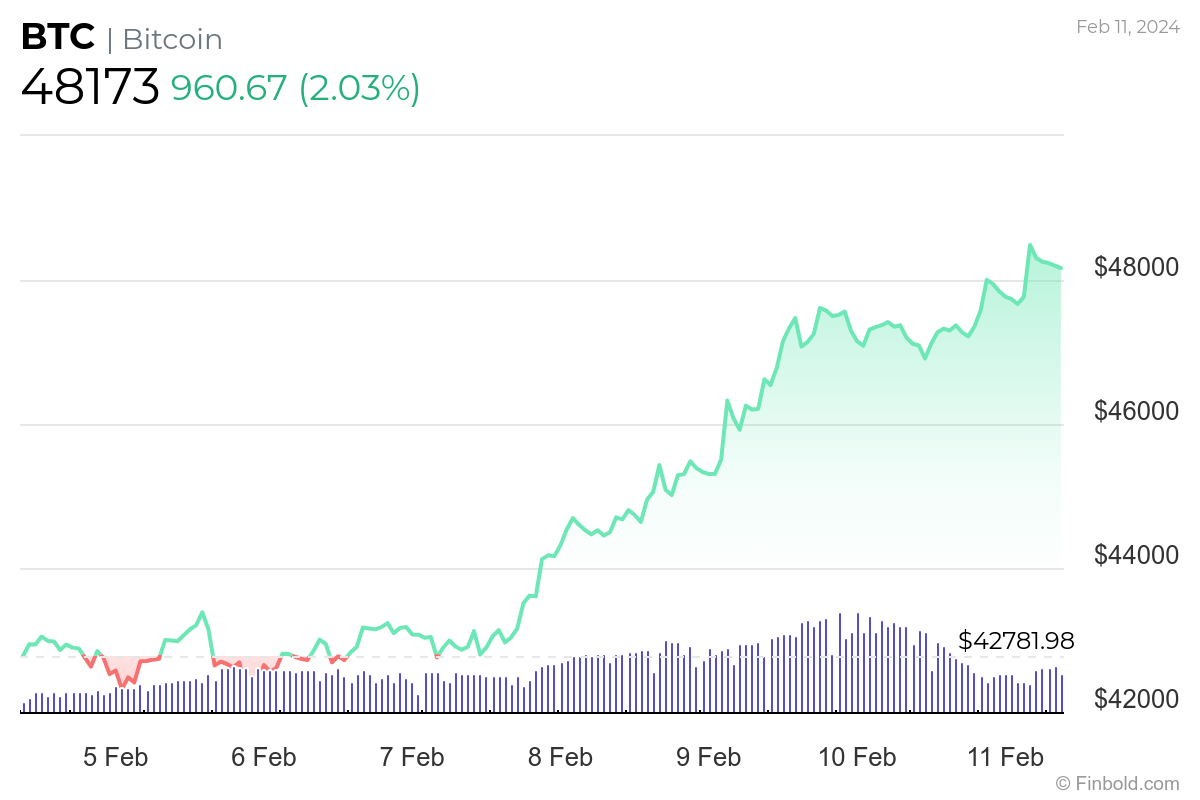Click the Feb 11, 2024 date label

pyautogui.click(x=1126, y=27)
